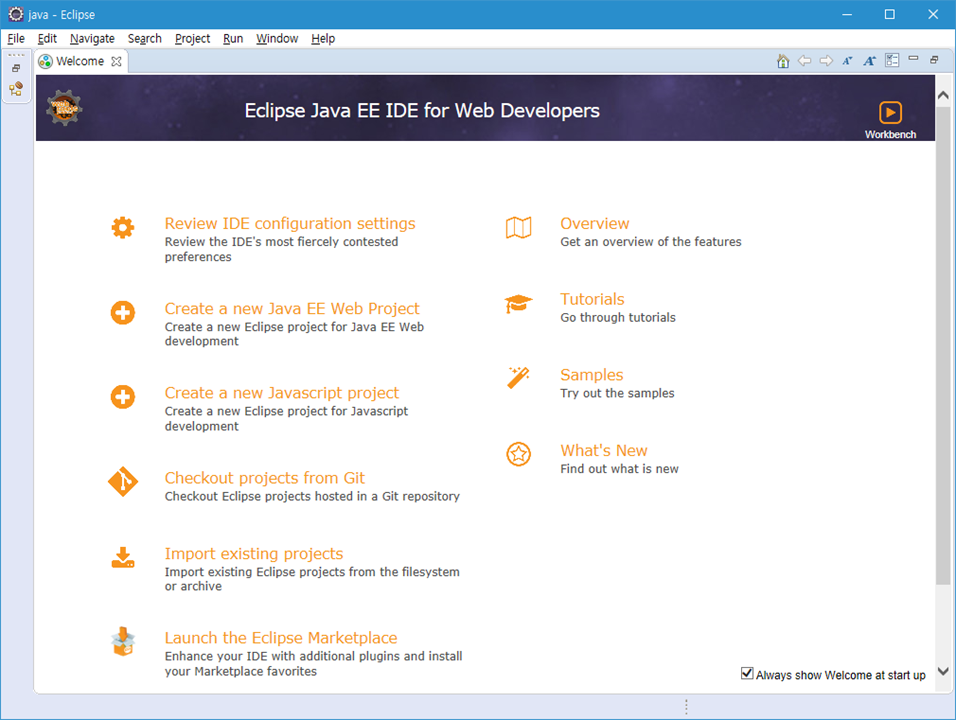Click the Samples magic wand icon
956x720 pixels.
(518, 378)
